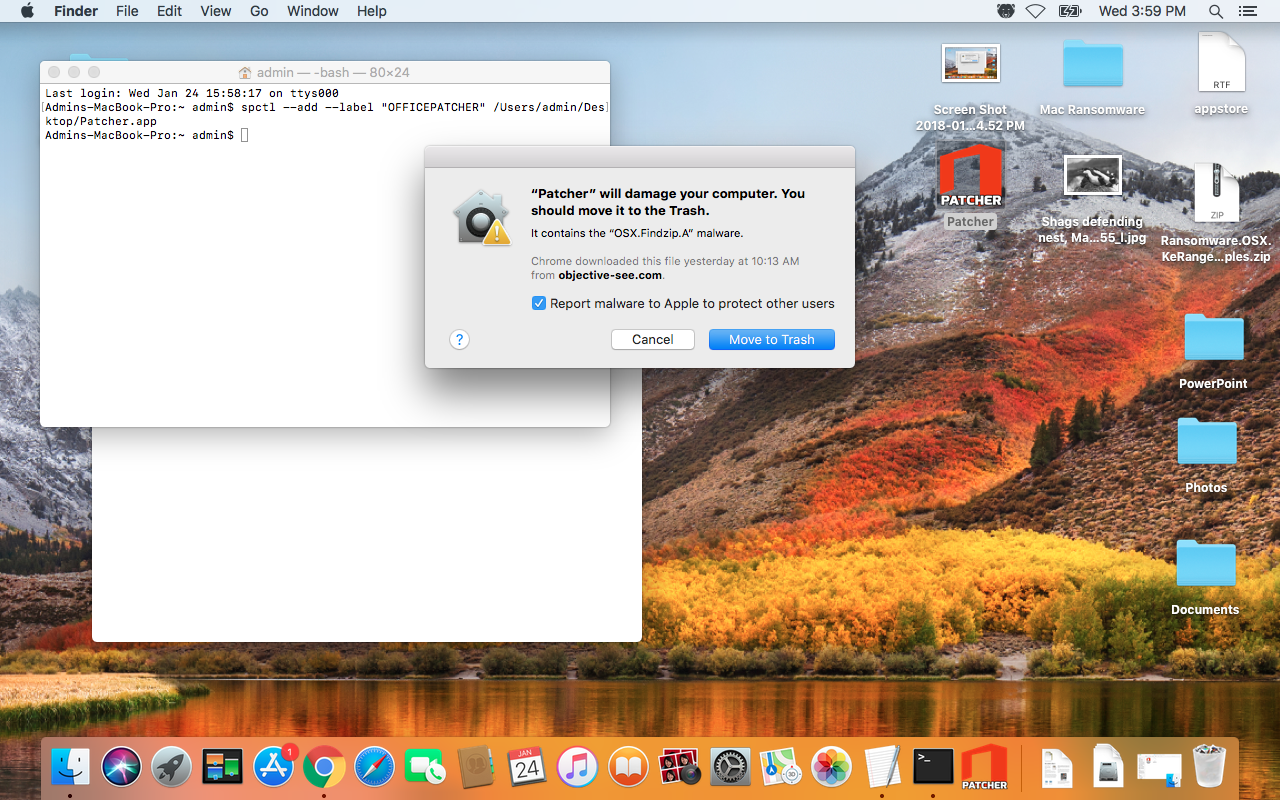The width and height of the screenshot is (1280, 800).
Task: Open the App Store in the Dock
Action: pyautogui.click(x=273, y=767)
